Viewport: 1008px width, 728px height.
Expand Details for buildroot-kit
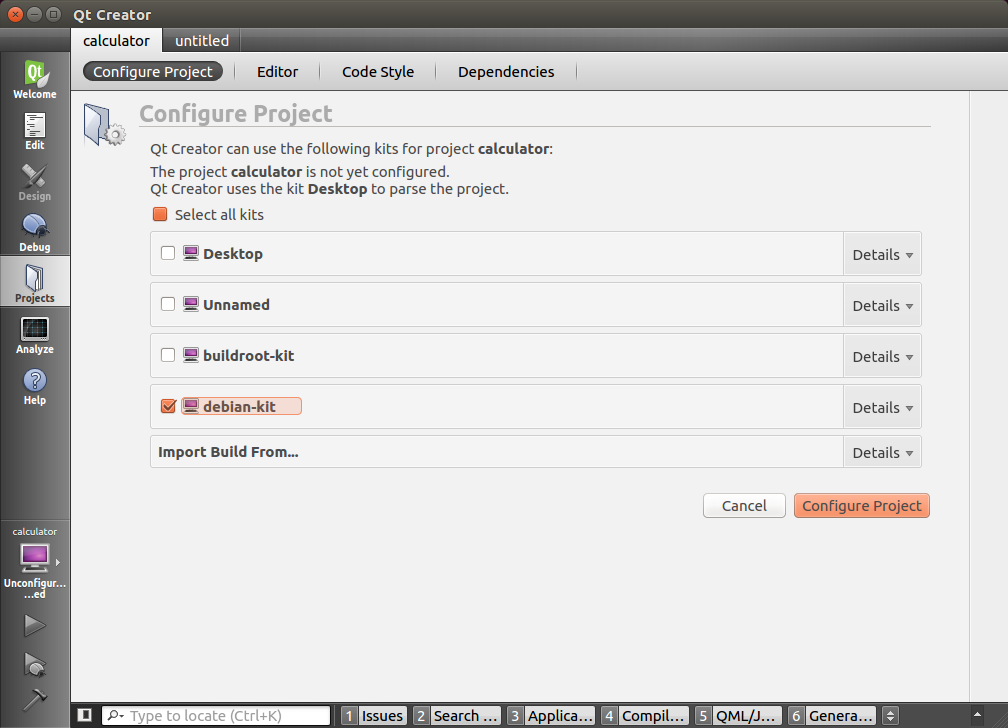point(882,357)
